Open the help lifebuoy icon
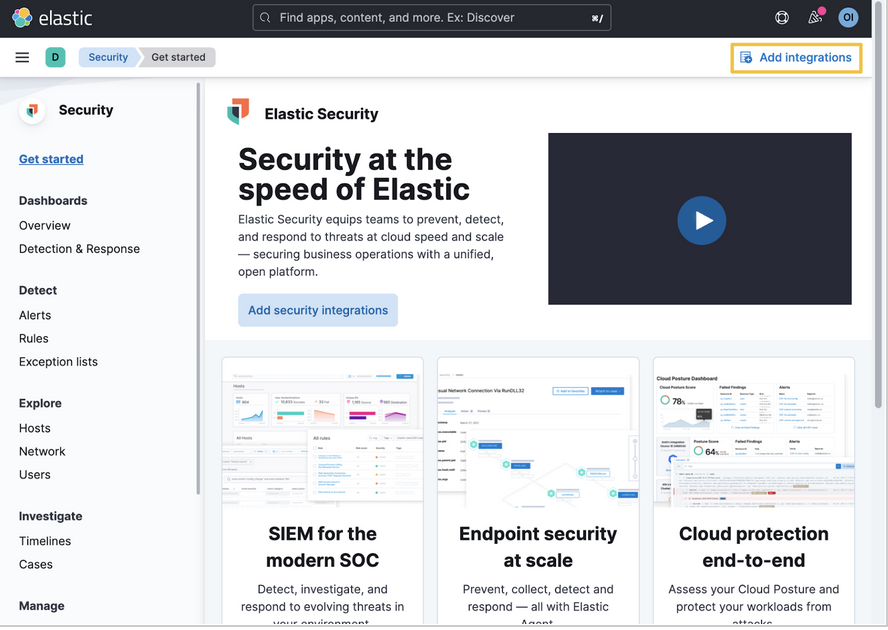The width and height of the screenshot is (888, 630). pos(781,17)
